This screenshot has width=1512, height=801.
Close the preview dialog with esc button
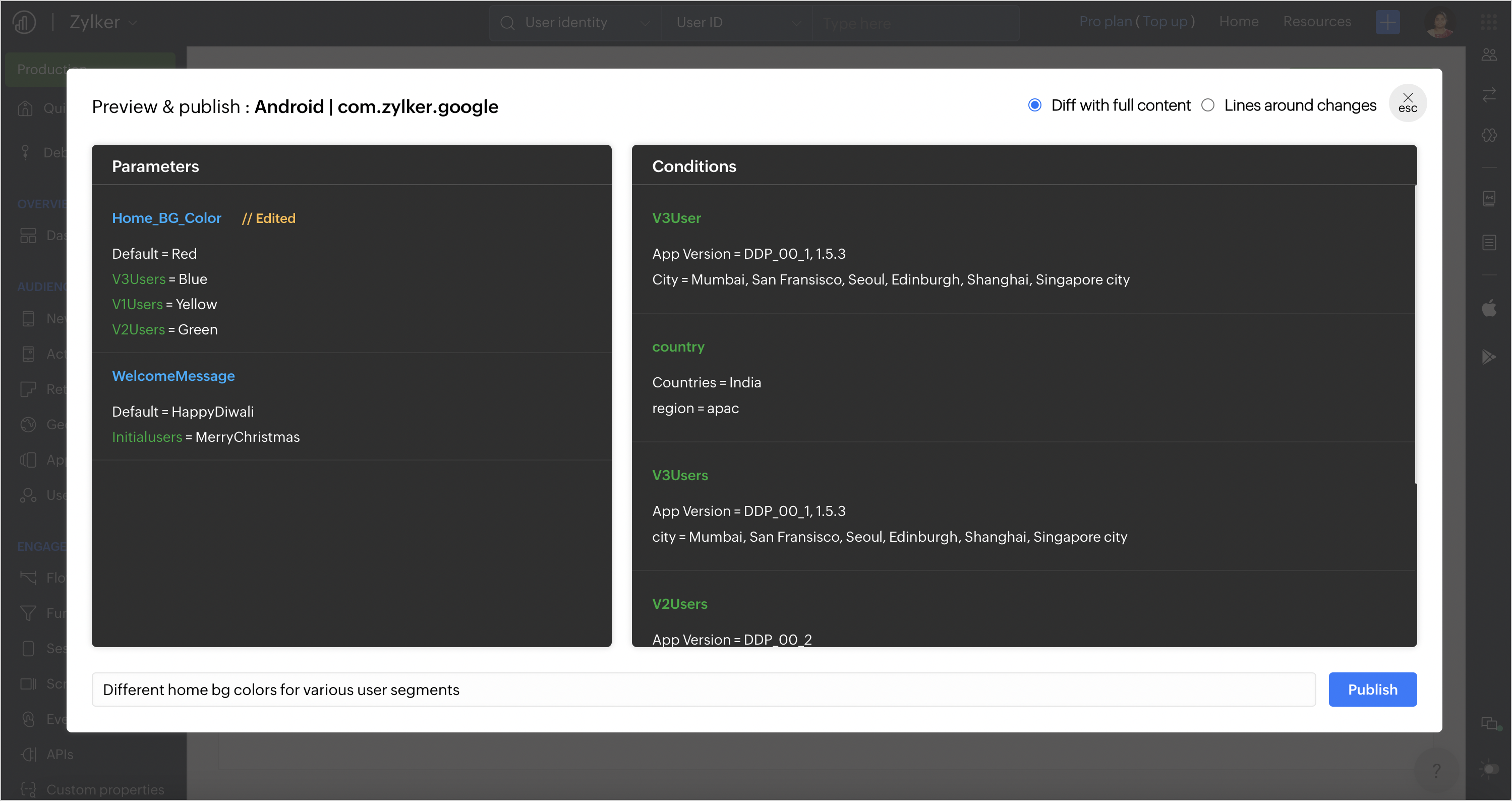(1408, 103)
